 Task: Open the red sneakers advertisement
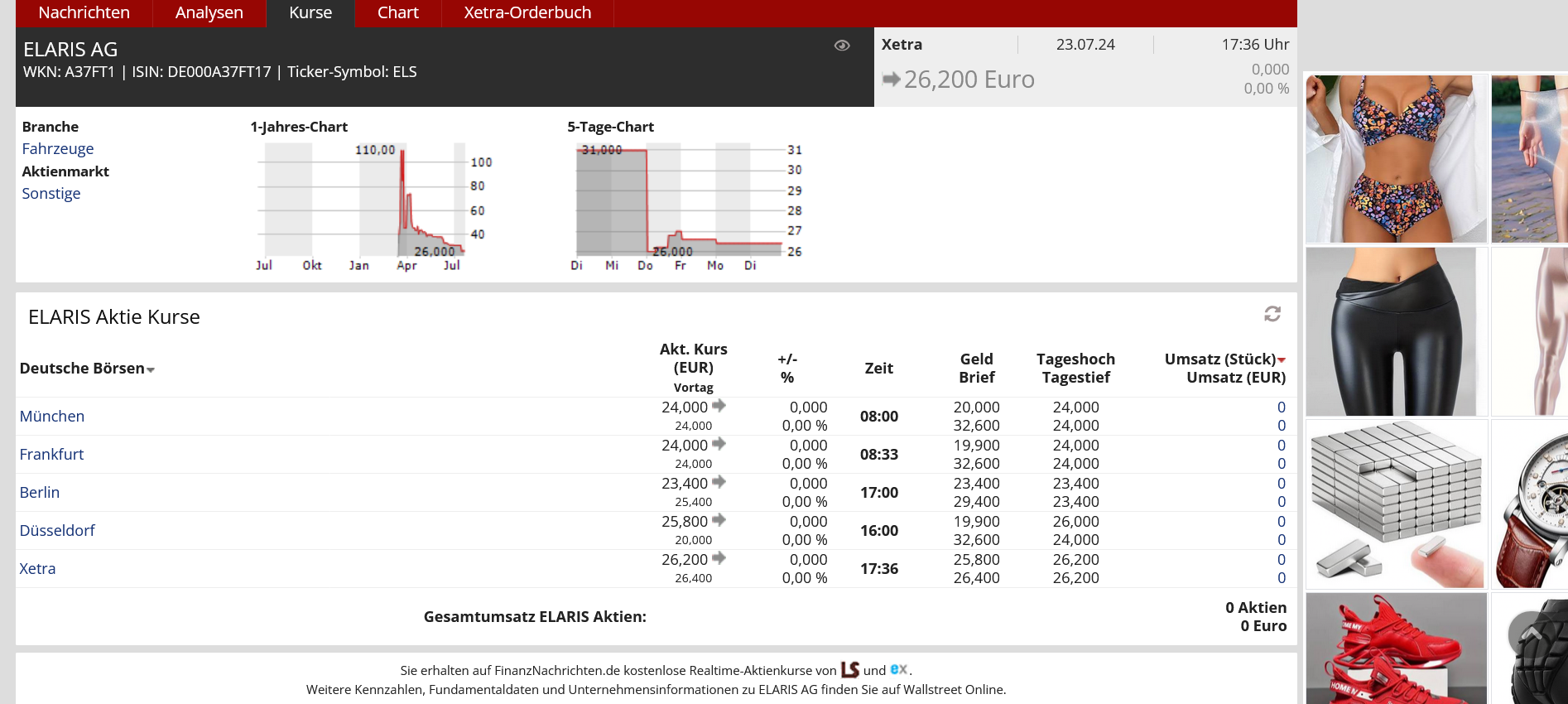tap(1396, 649)
